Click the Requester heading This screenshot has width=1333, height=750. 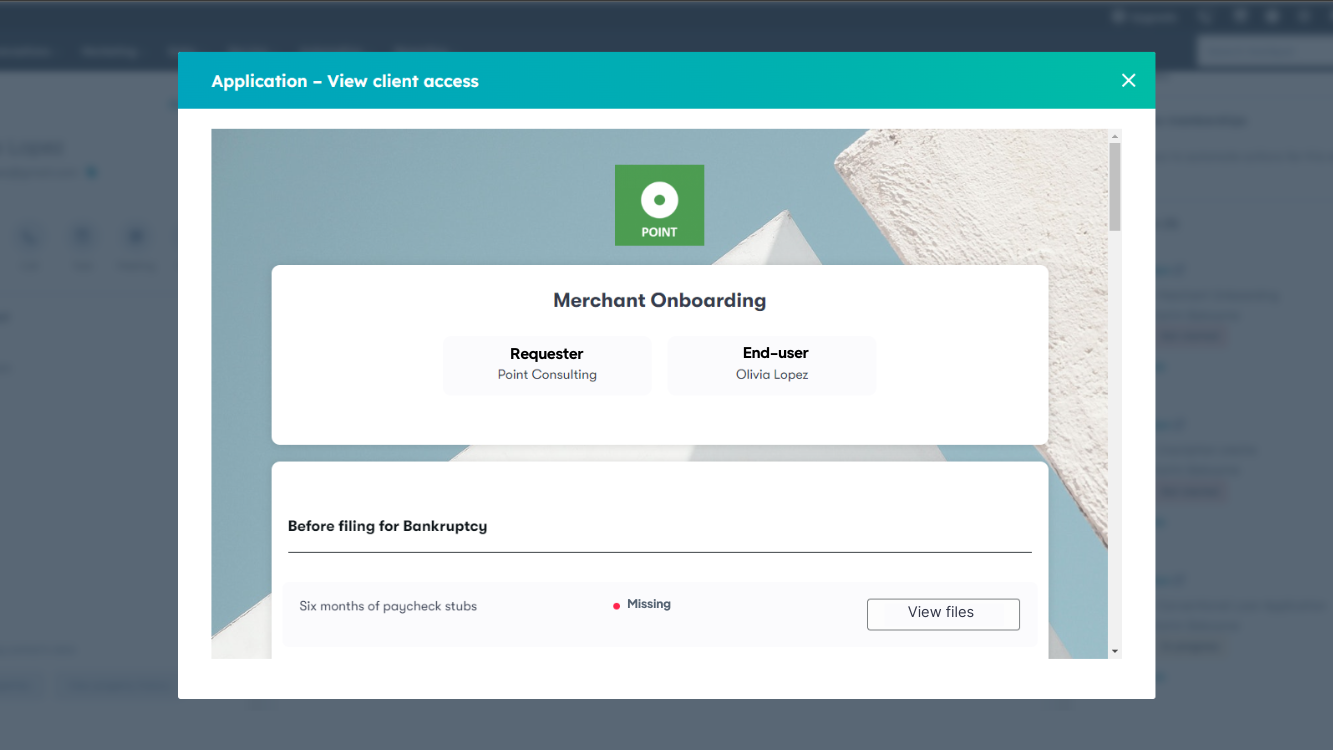546,354
